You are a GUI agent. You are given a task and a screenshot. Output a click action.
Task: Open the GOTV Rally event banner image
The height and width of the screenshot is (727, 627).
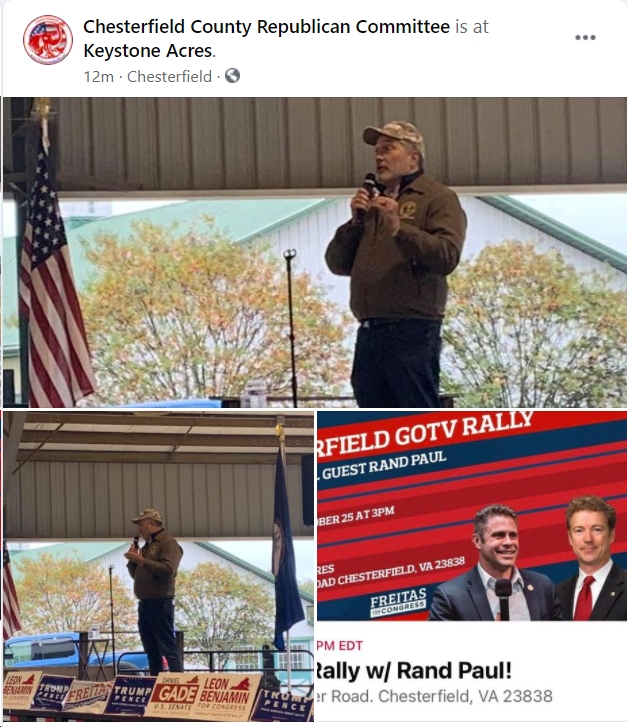tap(472, 516)
